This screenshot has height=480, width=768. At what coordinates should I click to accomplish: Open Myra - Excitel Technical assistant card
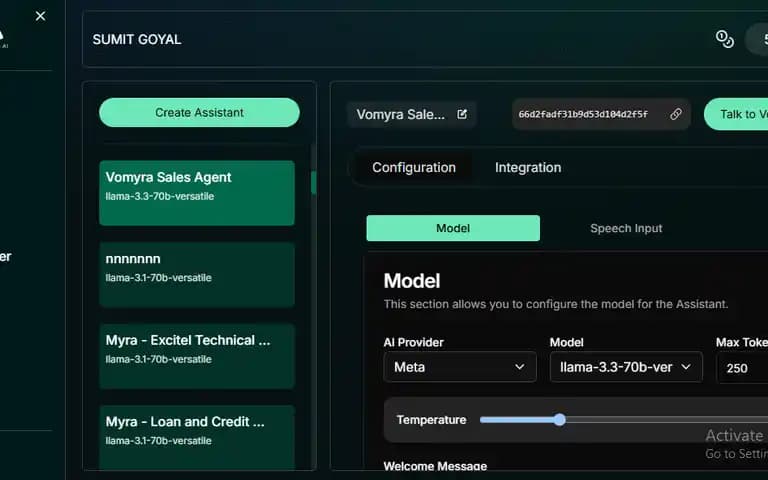pyautogui.click(x=197, y=356)
